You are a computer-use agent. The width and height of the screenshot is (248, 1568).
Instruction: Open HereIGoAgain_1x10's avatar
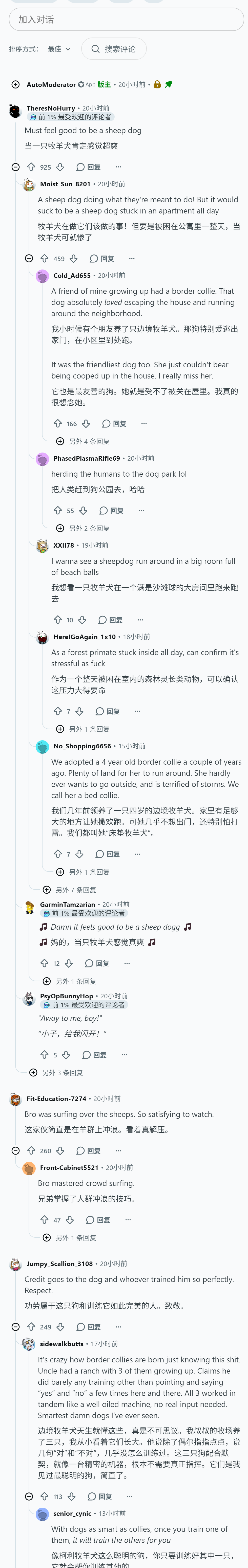(x=43, y=637)
